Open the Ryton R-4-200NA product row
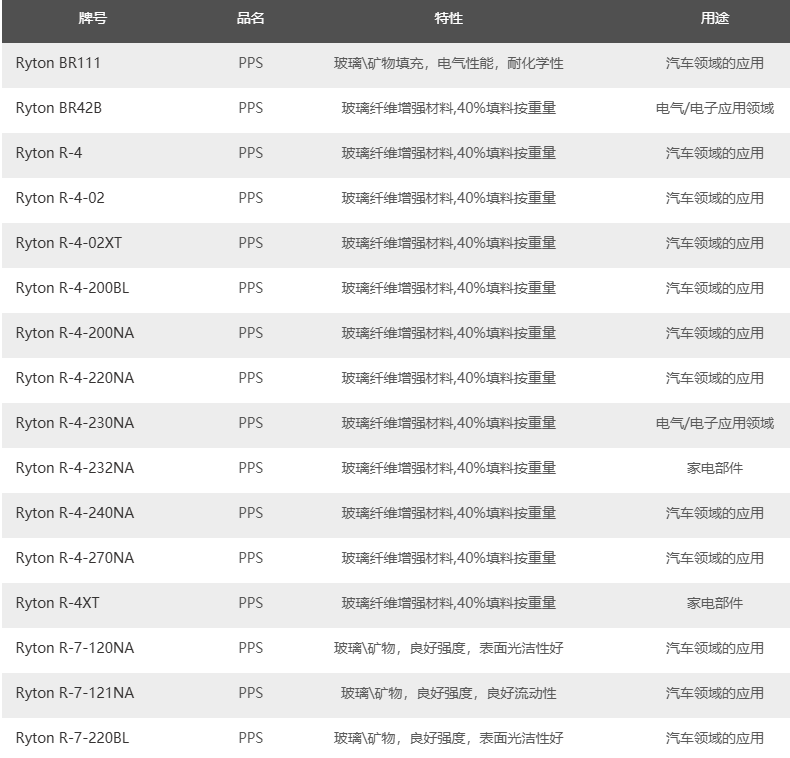The image size is (790, 758). [74, 333]
